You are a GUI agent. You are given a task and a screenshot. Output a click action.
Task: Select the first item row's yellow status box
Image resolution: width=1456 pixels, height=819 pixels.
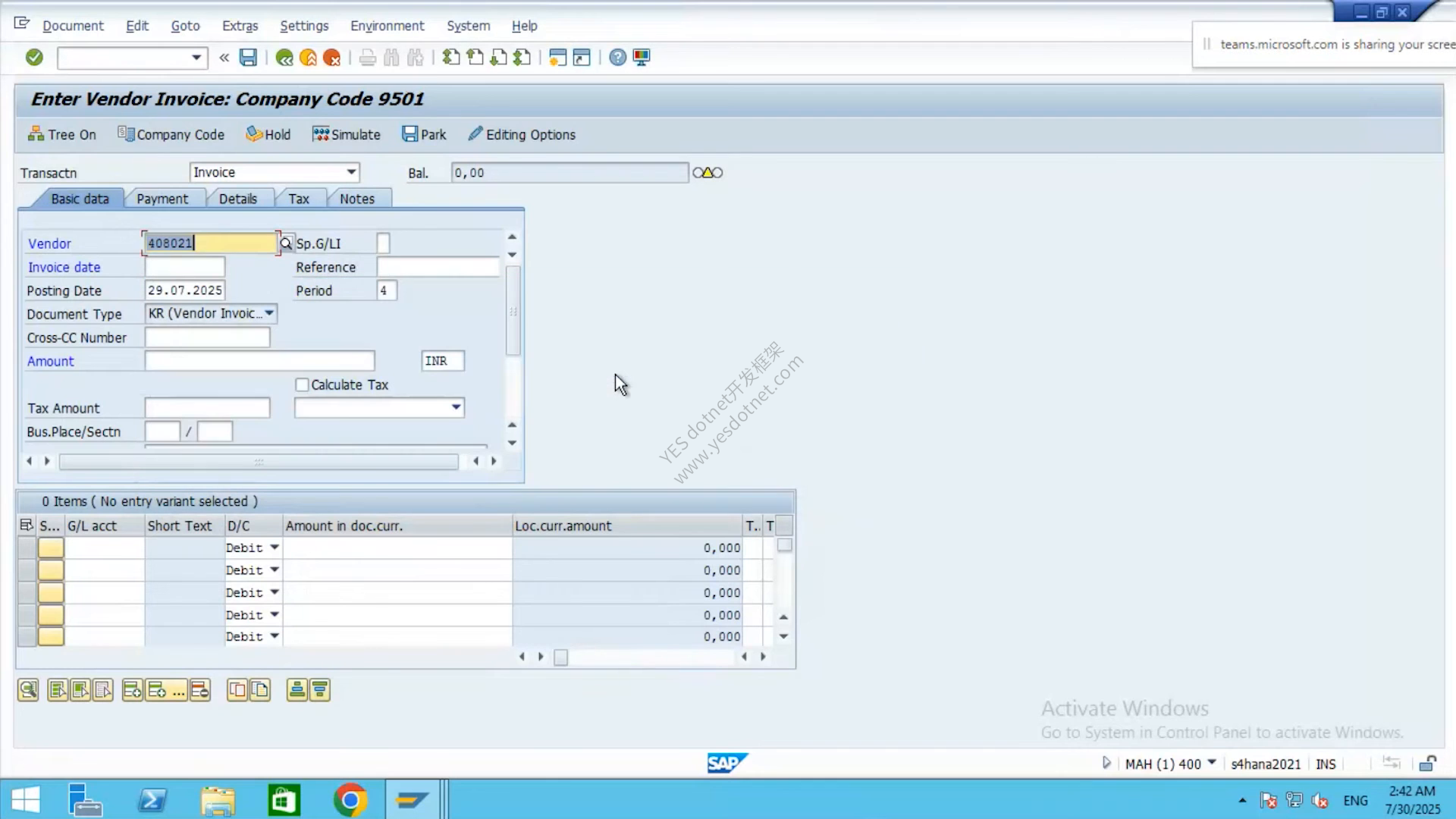coord(51,548)
